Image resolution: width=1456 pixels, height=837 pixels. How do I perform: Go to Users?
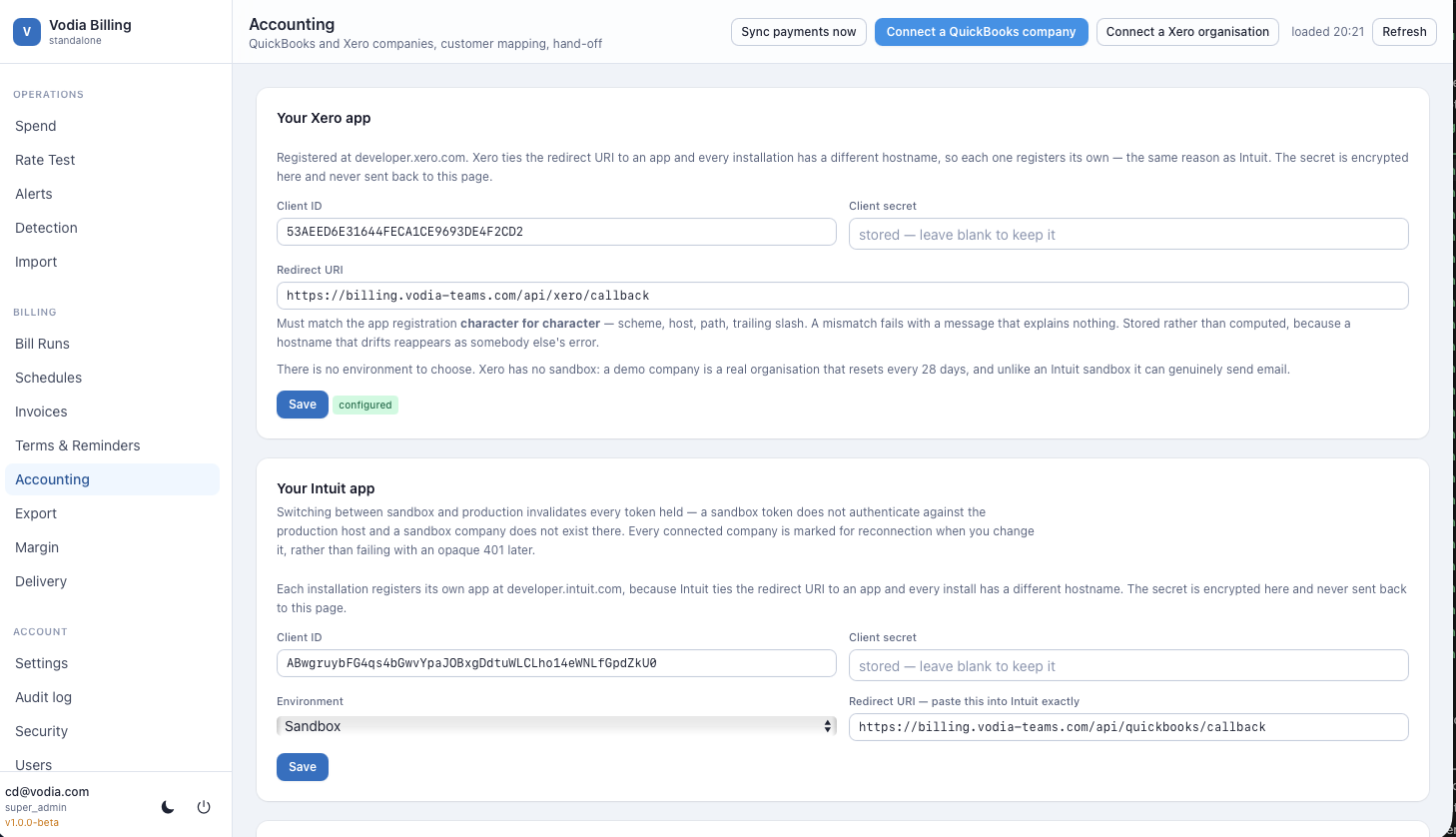(x=112, y=763)
